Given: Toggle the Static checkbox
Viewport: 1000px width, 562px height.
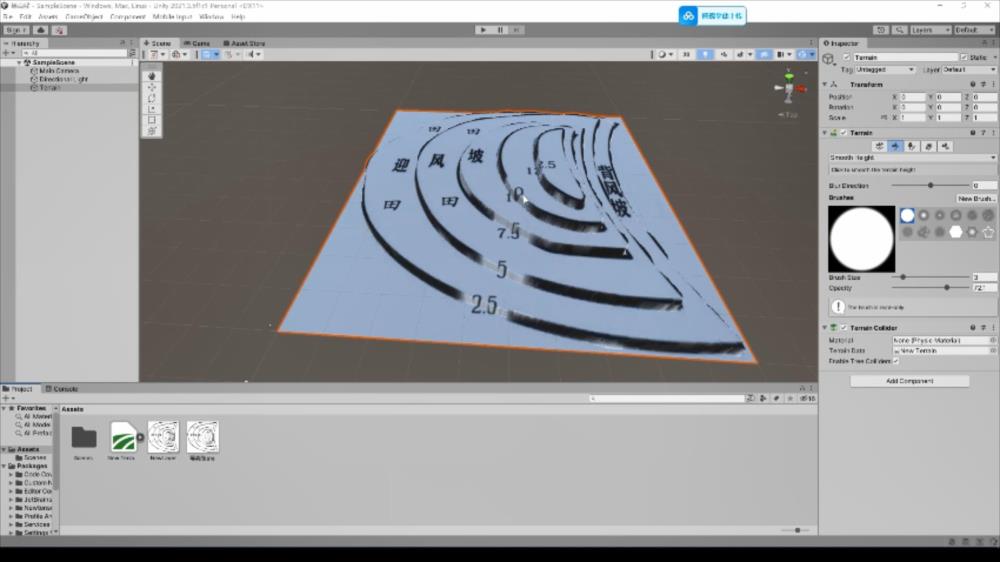Looking at the screenshot, I should 964,57.
